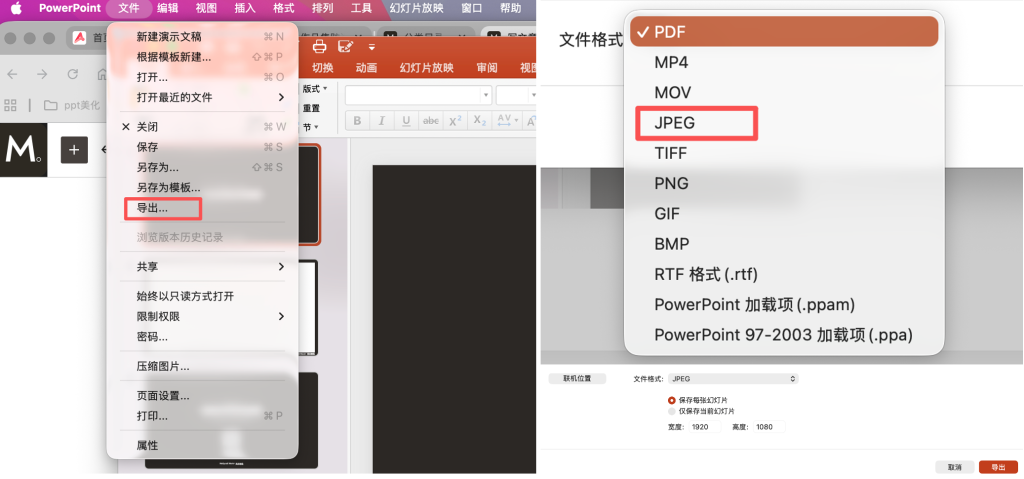Image resolution: width=1024 pixels, height=479 pixels.
Task: Open the 文件格式 JPEG dropdown
Action: pyautogui.click(x=733, y=379)
